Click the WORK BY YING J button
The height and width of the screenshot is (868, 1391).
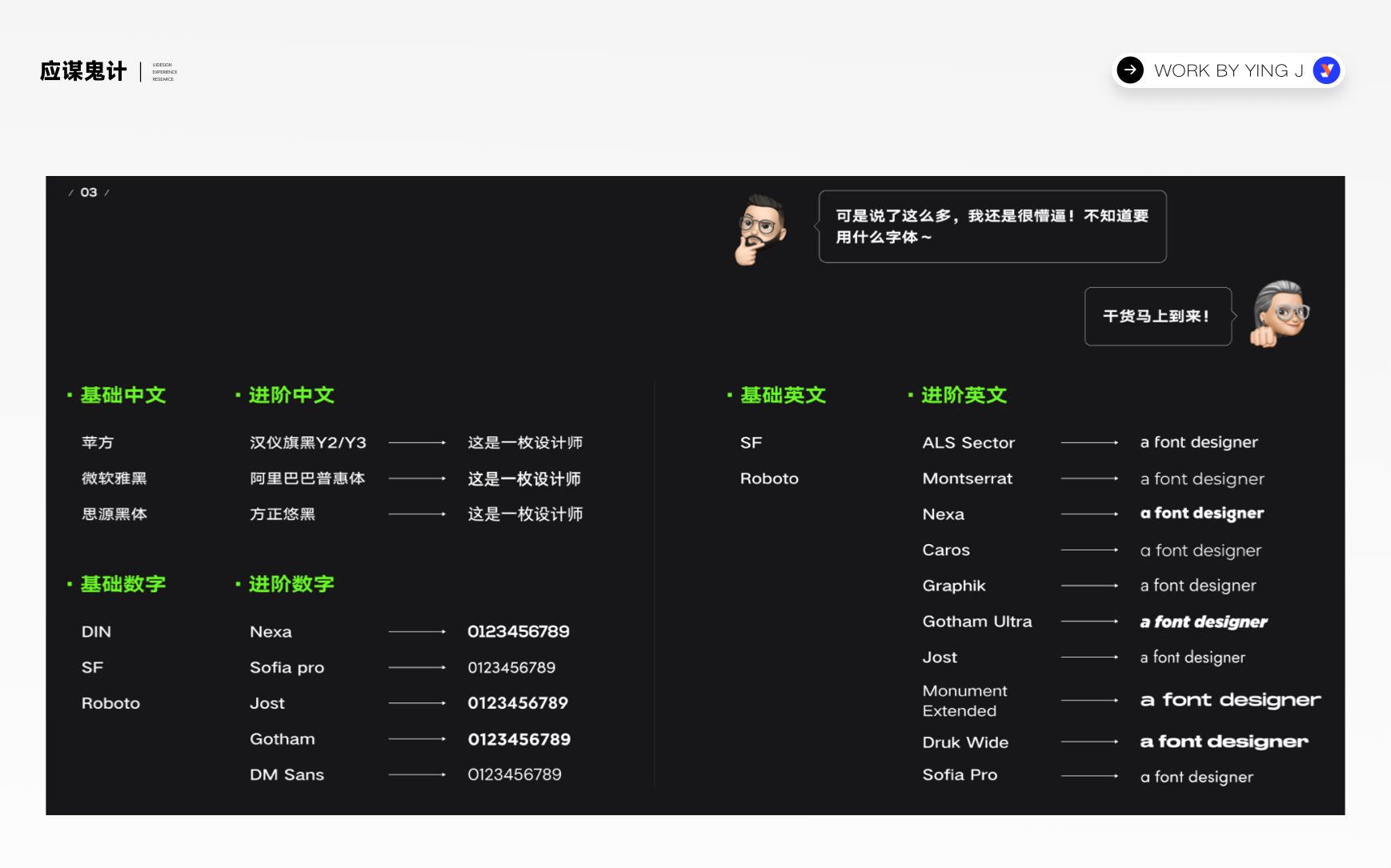tap(1229, 70)
